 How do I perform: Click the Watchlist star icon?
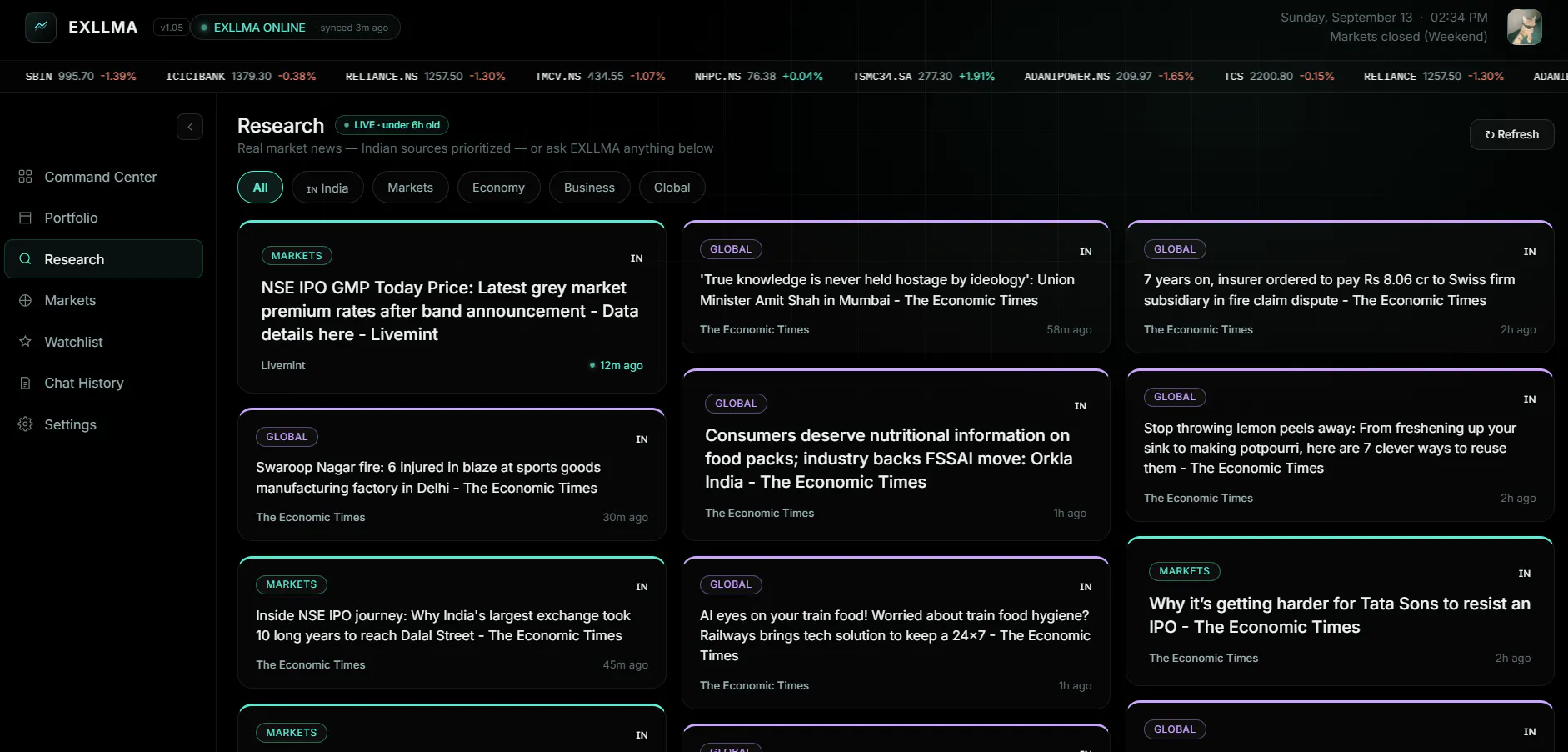(x=25, y=342)
